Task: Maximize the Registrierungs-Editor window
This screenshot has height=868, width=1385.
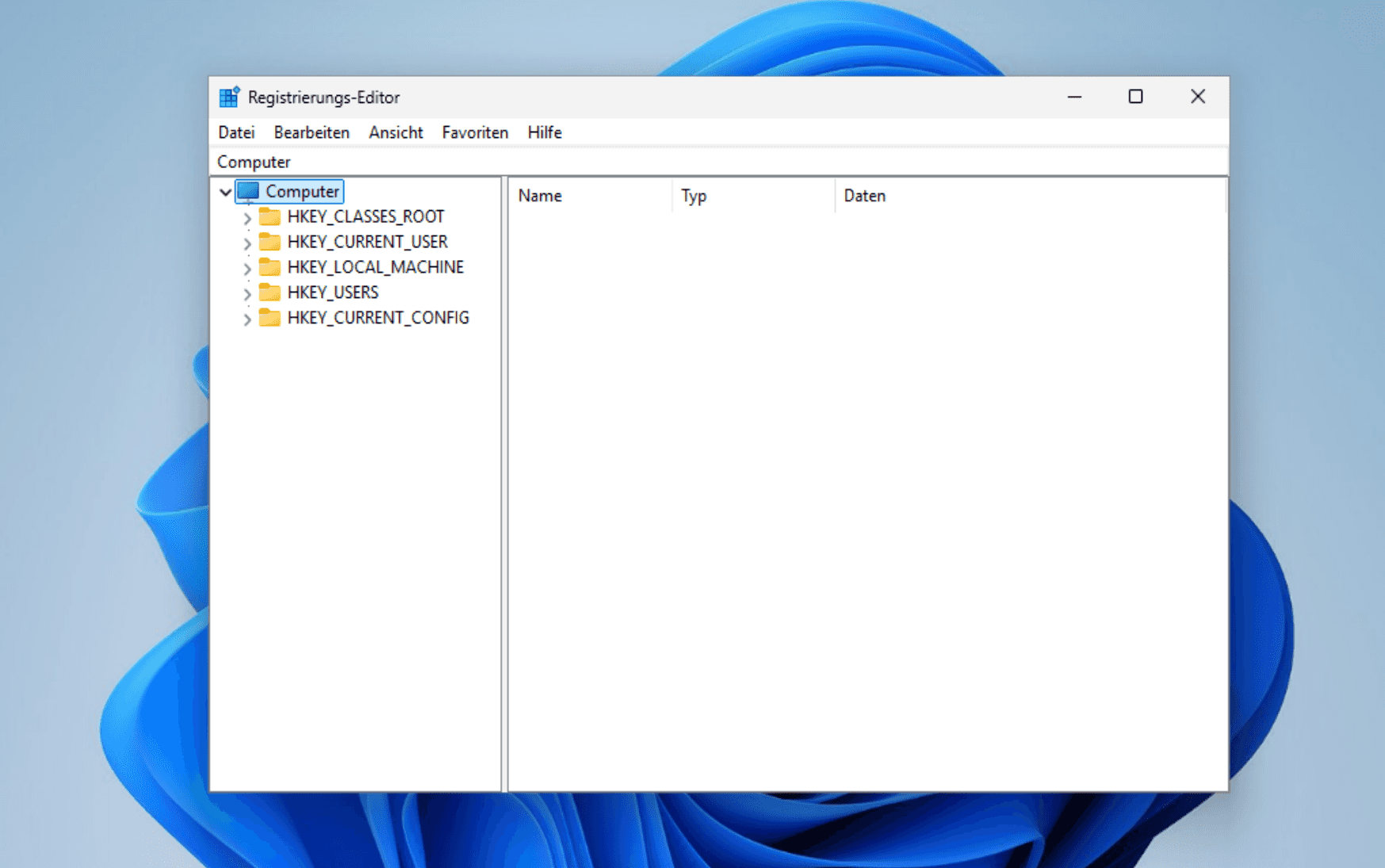Action: [x=1135, y=97]
